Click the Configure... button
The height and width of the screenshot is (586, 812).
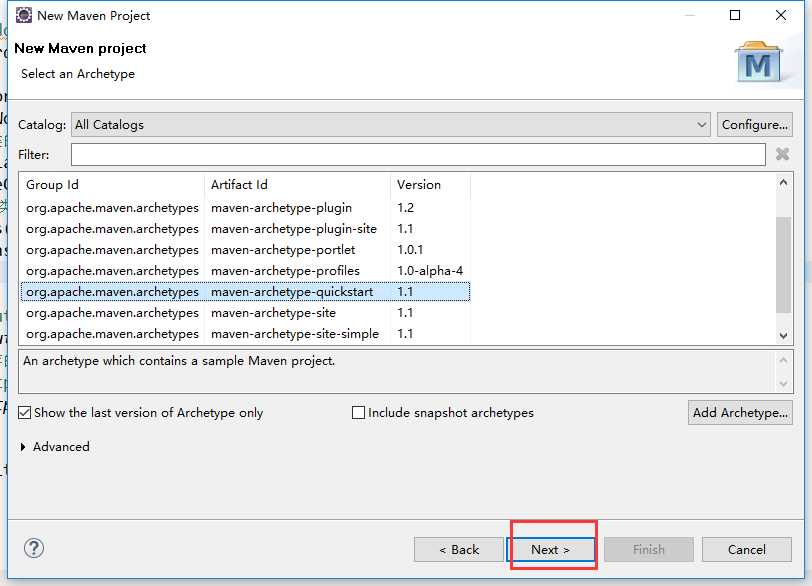tap(755, 125)
